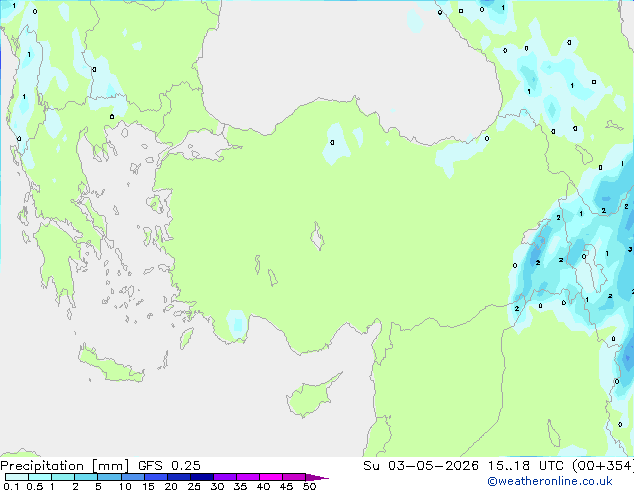Click the 'Precipitation [mm]' title text
The image size is (634, 490).
(65, 466)
